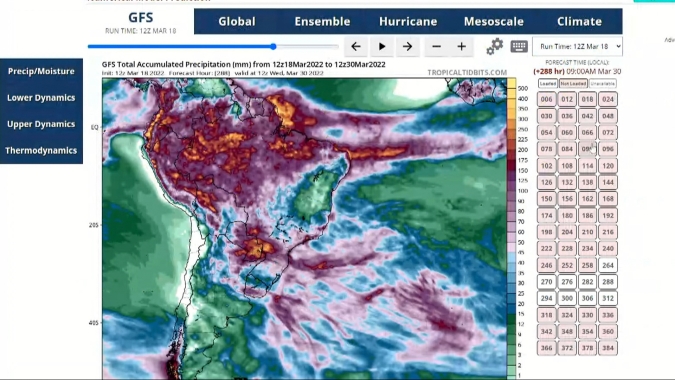This screenshot has width=675, height=380.
Task: Select forecast hour 366
Action: pos(546,348)
